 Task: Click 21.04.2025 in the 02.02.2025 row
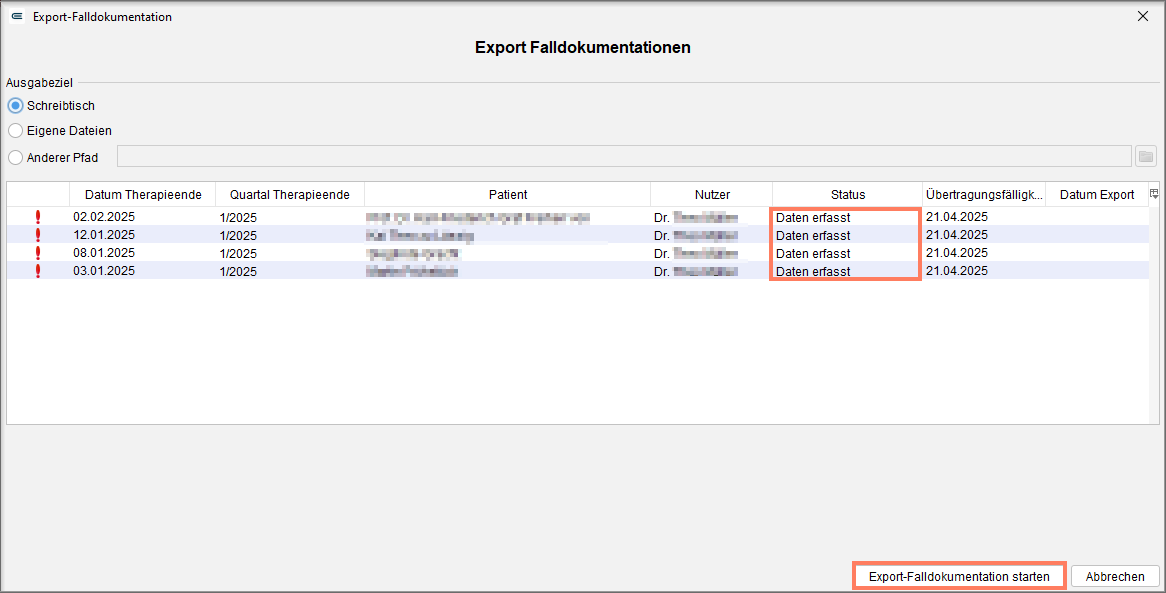click(957, 217)
